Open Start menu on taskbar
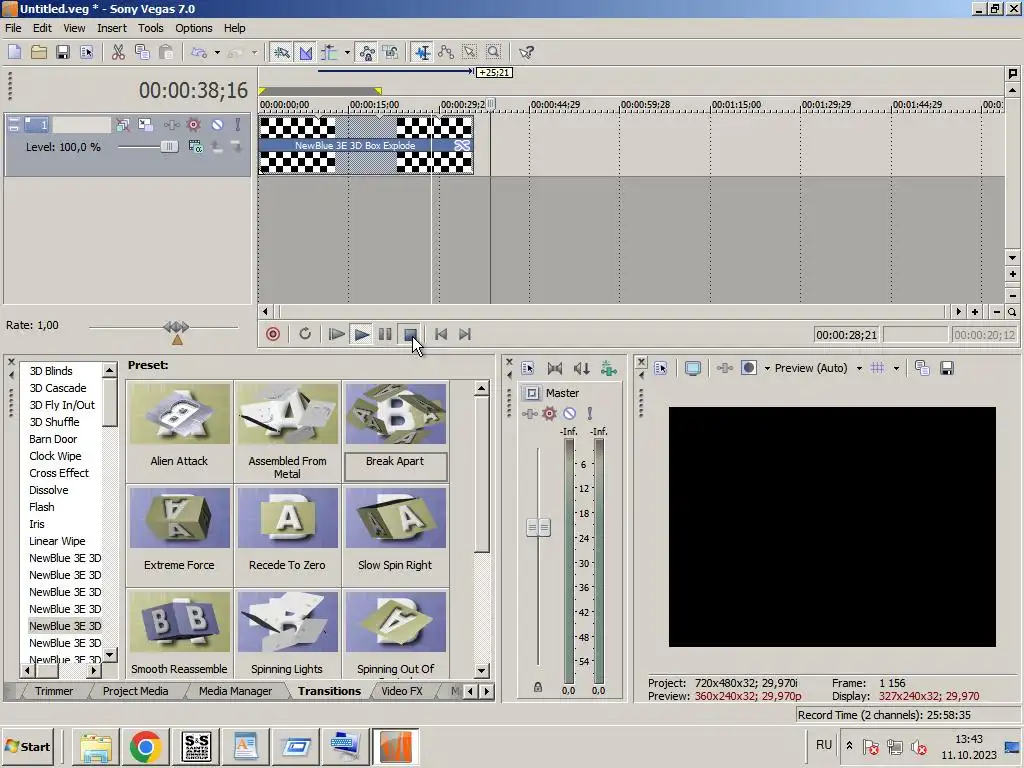The height and width of the screenshot is (768, 1024). tap(27, 746)
